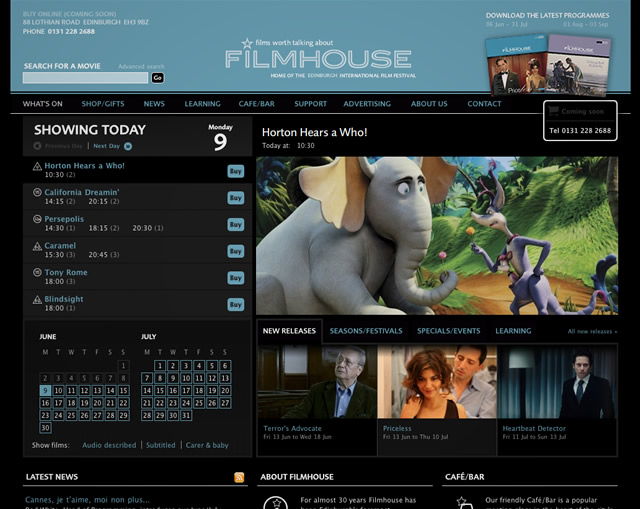The height and width of the screenshot is (509, 640).
Task: Go to the Learning nav item
Action: [202, 104]
